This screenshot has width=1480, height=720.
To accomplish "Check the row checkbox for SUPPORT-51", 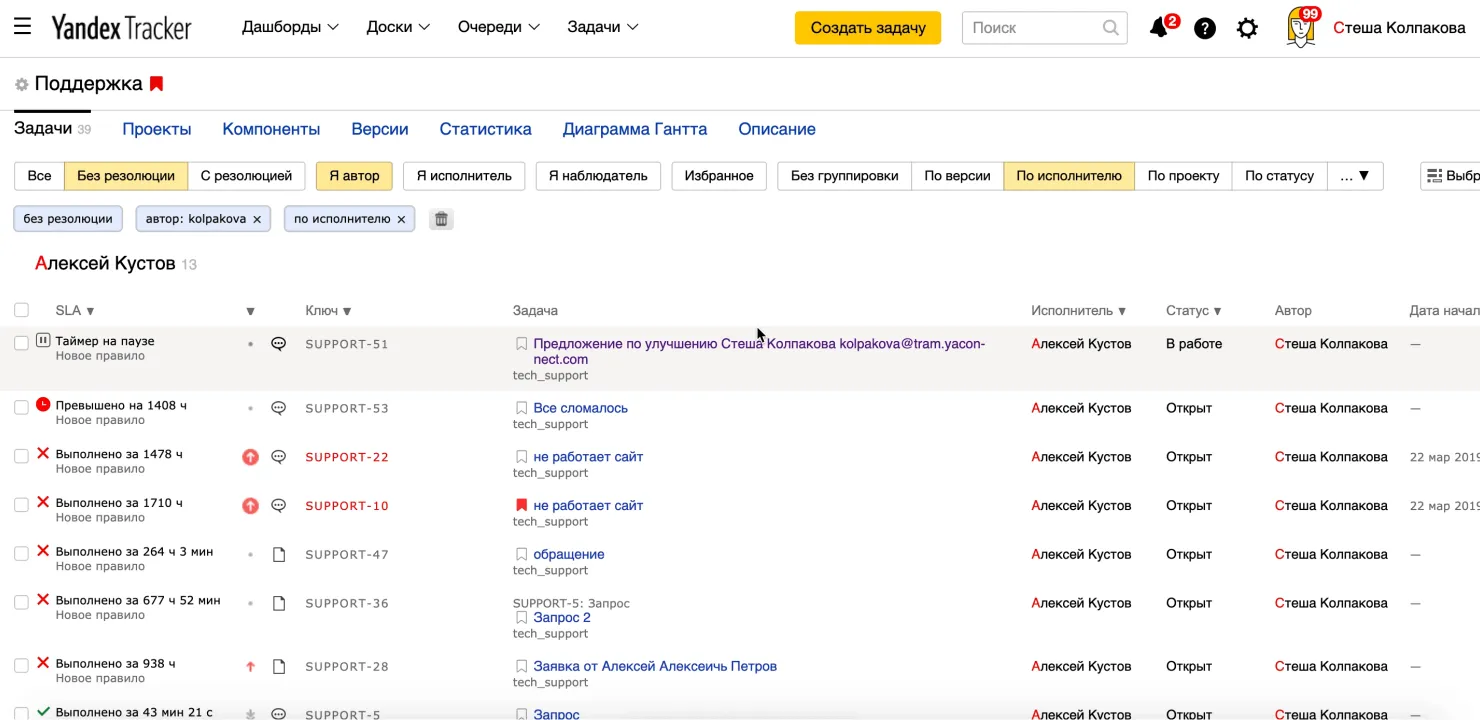I will (21, 343).
